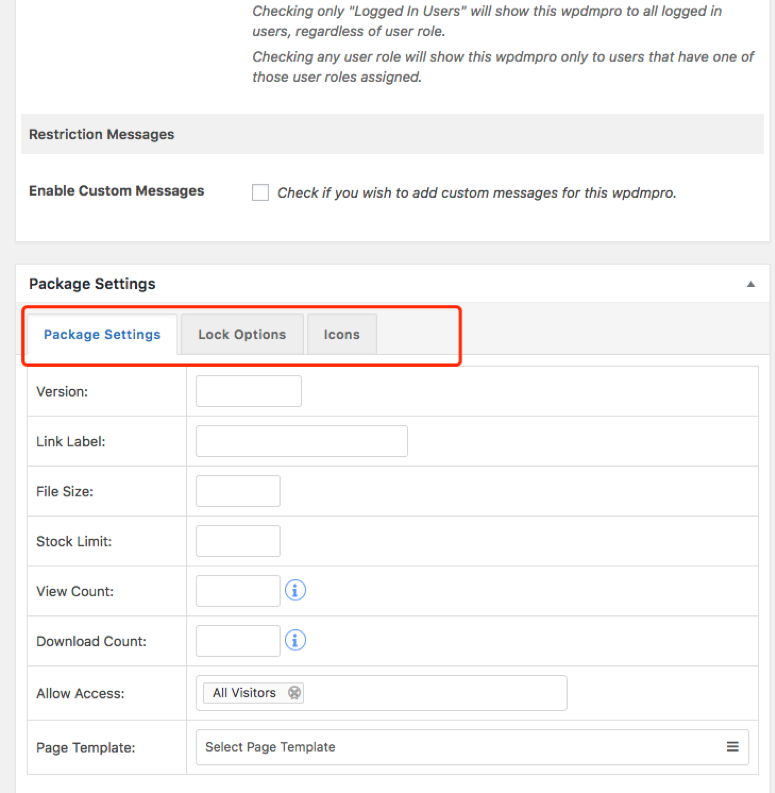The width and height of the screenshot is (775, 793).
Task: Click the View Count info icon
Action: [295, 590]
